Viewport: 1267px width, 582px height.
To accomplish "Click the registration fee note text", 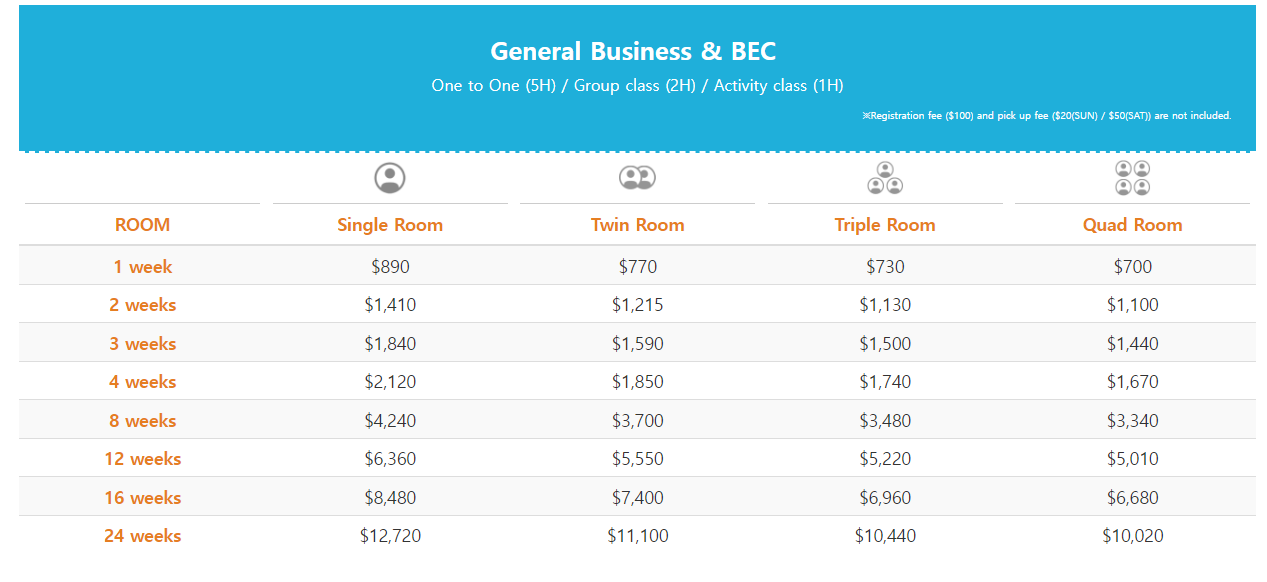I will 1046,116.
